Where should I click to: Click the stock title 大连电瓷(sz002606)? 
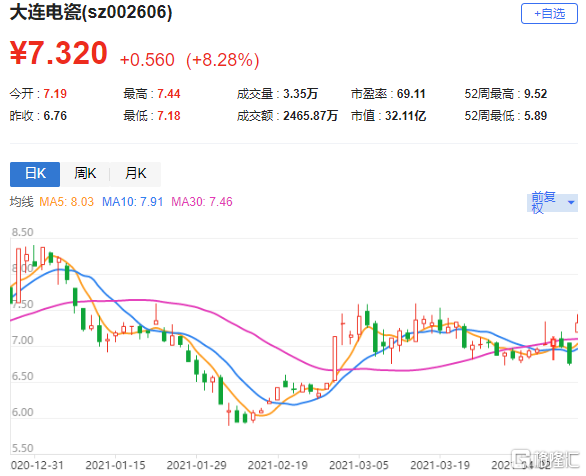[x=91, y=12]
